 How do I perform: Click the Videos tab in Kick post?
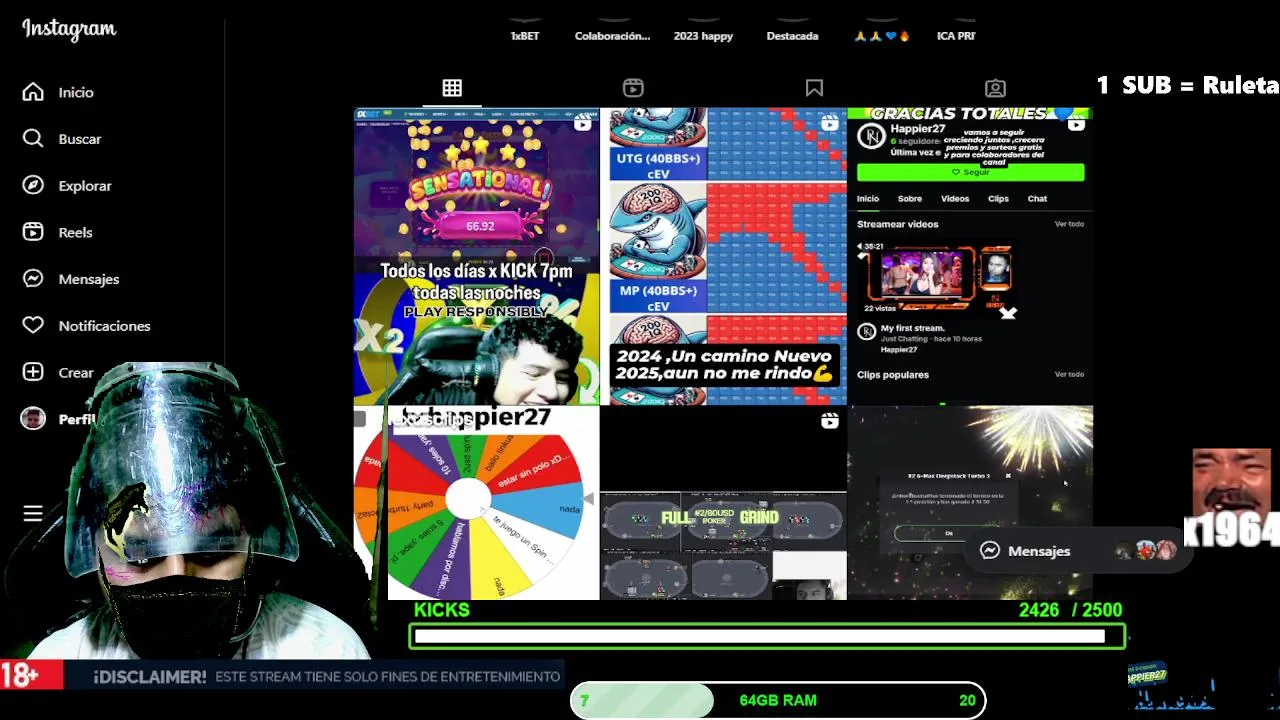tap(955, 198)
